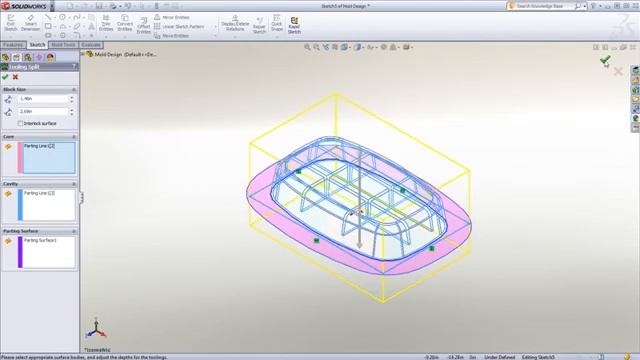640x360 pixels.
Task: Select the Circle sketch tool
Action: click(x=62, y=17)
